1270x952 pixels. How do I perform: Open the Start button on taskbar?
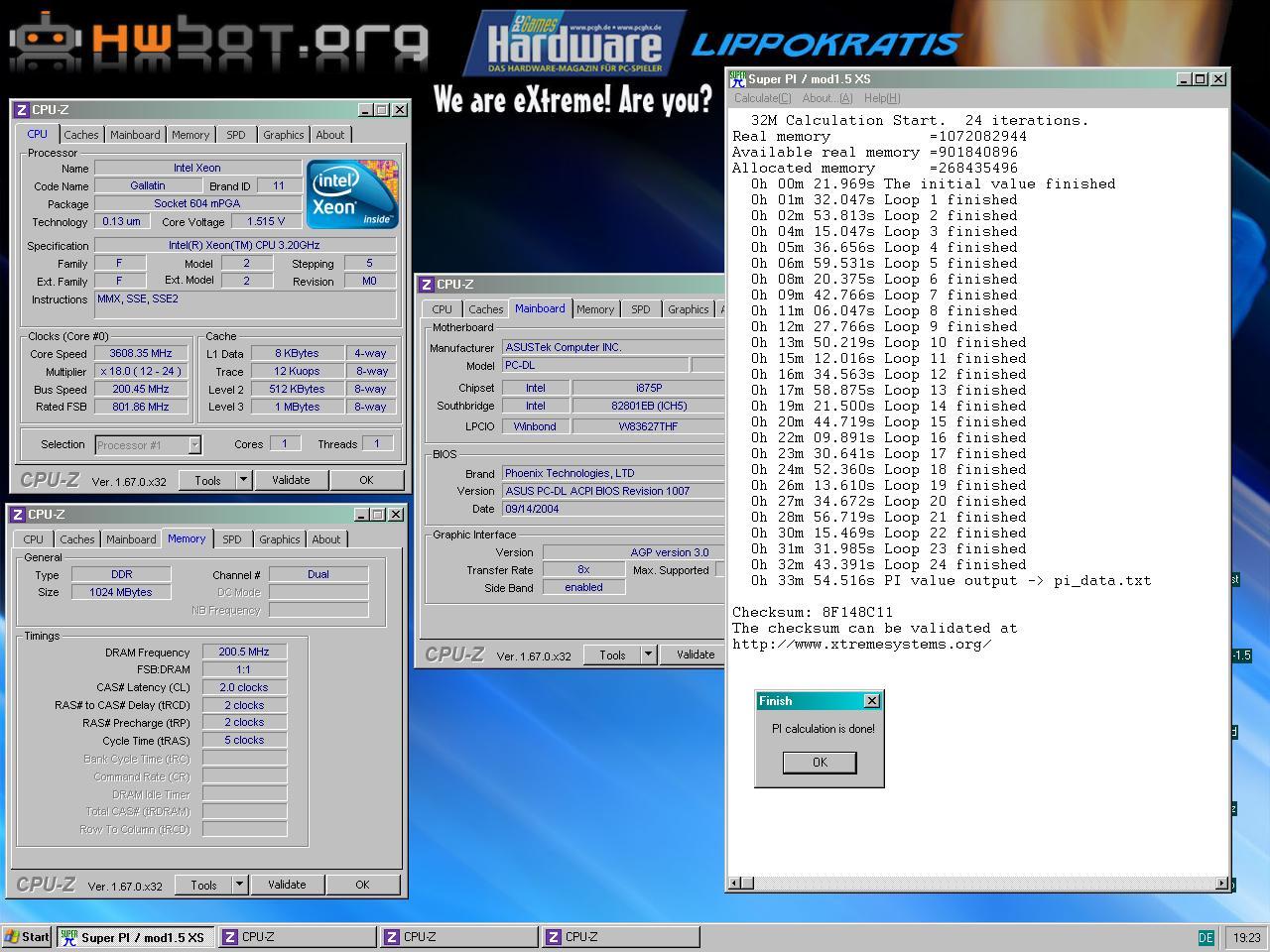coord(27,937)
